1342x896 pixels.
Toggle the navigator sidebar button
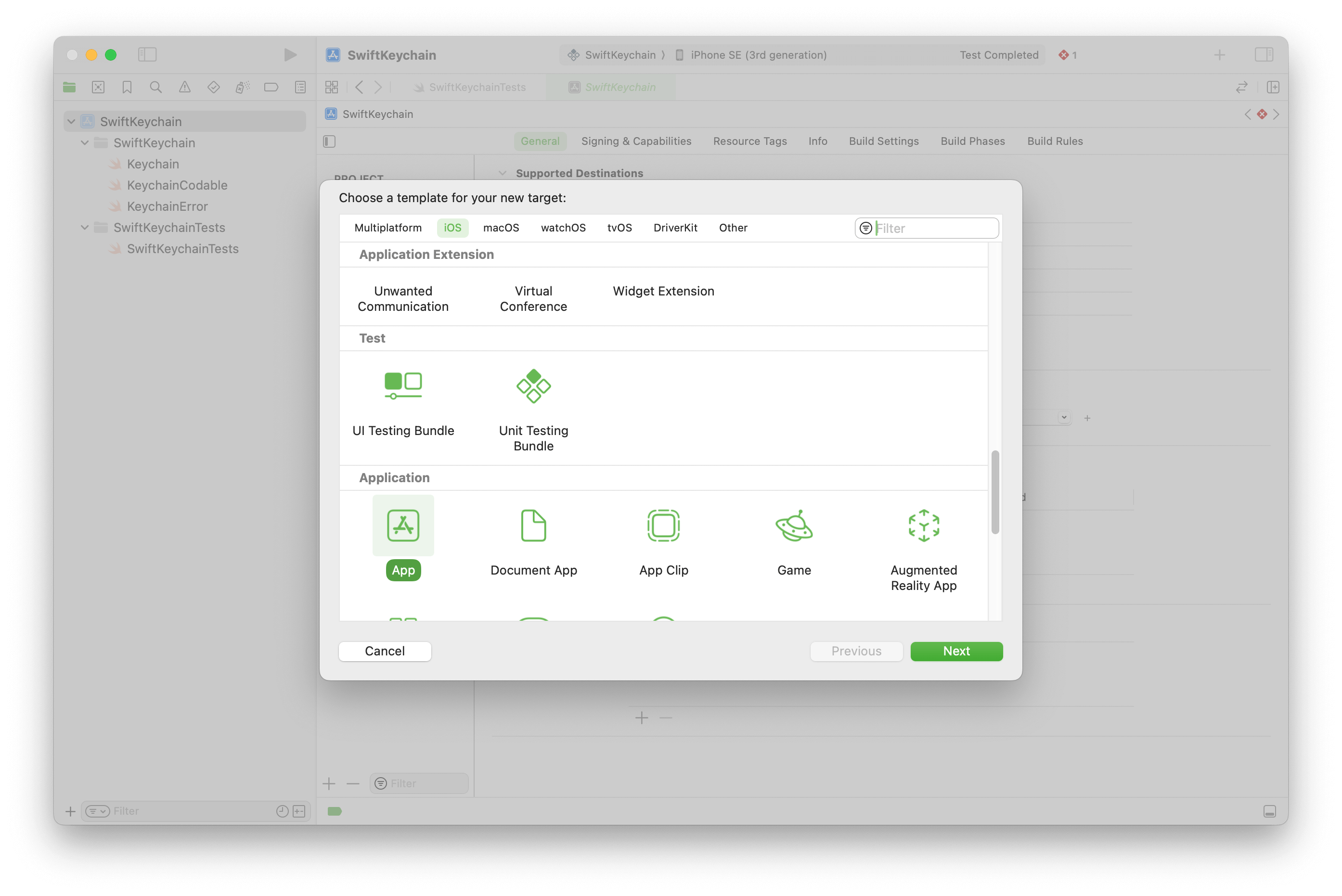pyautogui.click(x=147, y=55)
